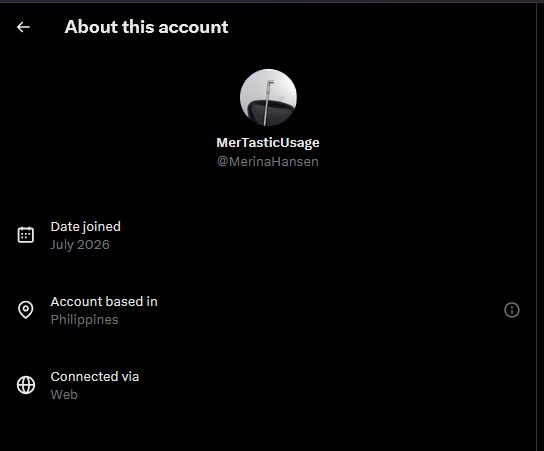Click the location pin icon
Image resolution: width=544 pixels, height=451 pixels.
click(x=26, y=310)
